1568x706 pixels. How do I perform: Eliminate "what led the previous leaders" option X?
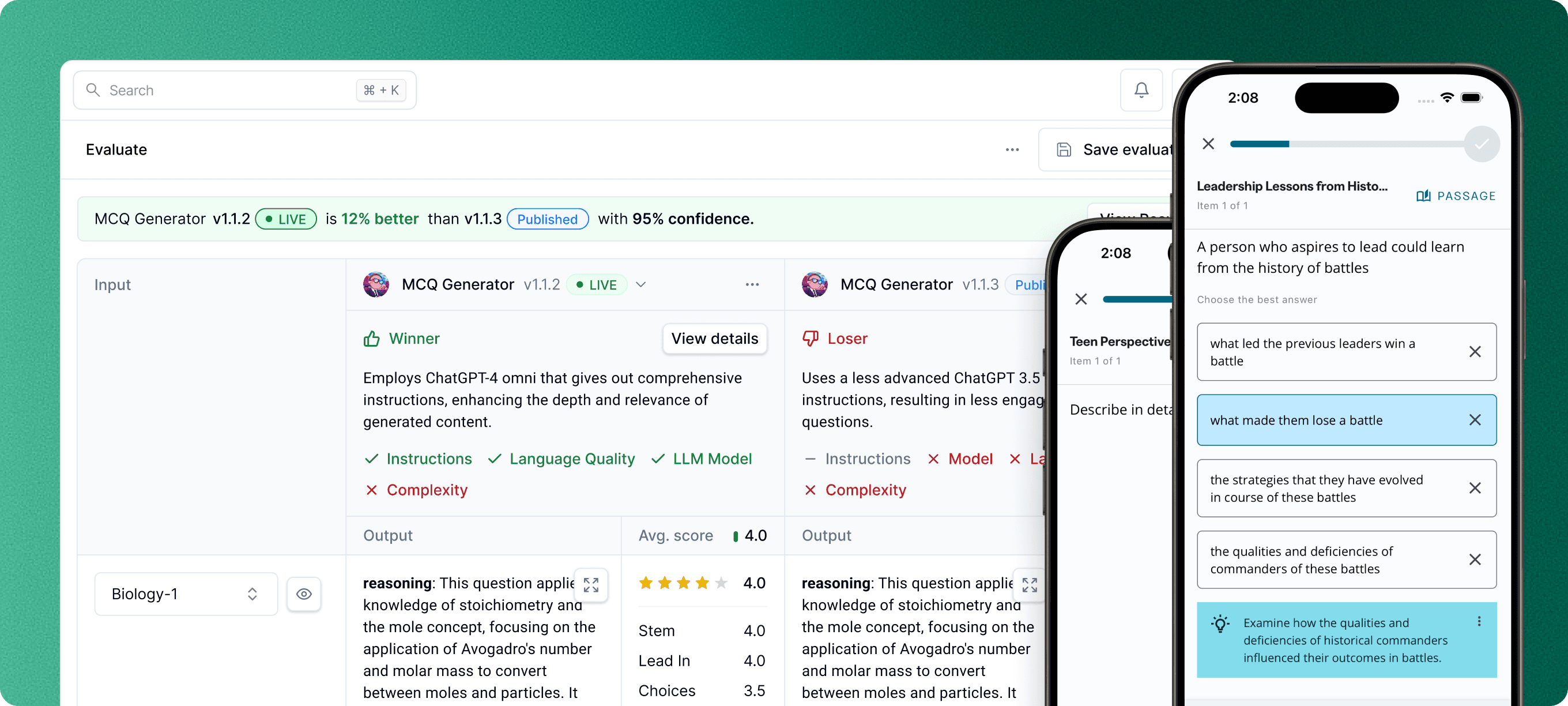pyautogui.click(x=1474, y=352)
